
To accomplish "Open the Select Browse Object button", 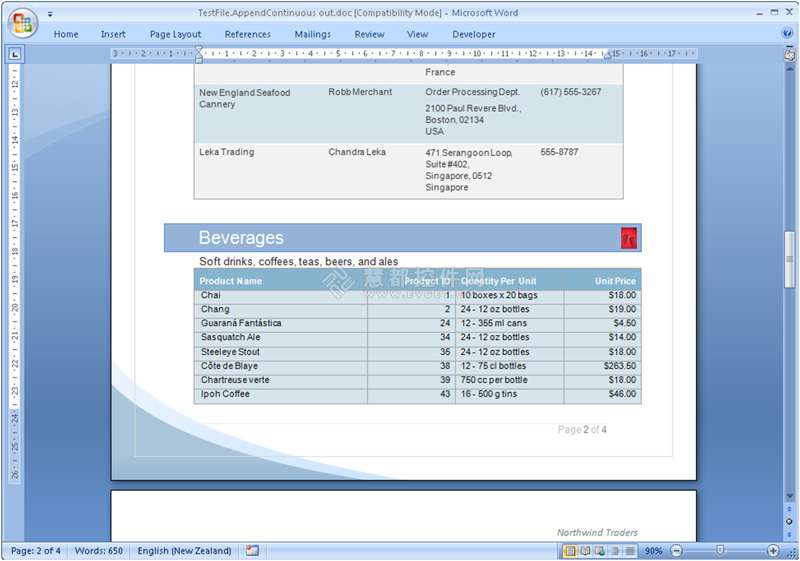I will pos(789,521).
